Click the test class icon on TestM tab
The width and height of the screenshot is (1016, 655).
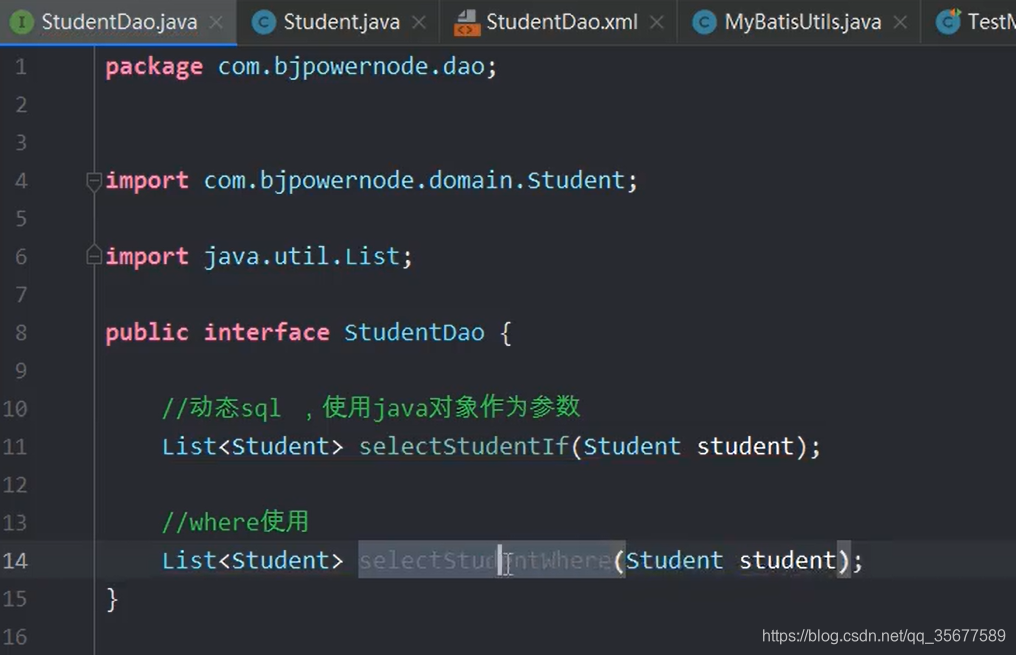pyautogui.click(x=948, y=21)
